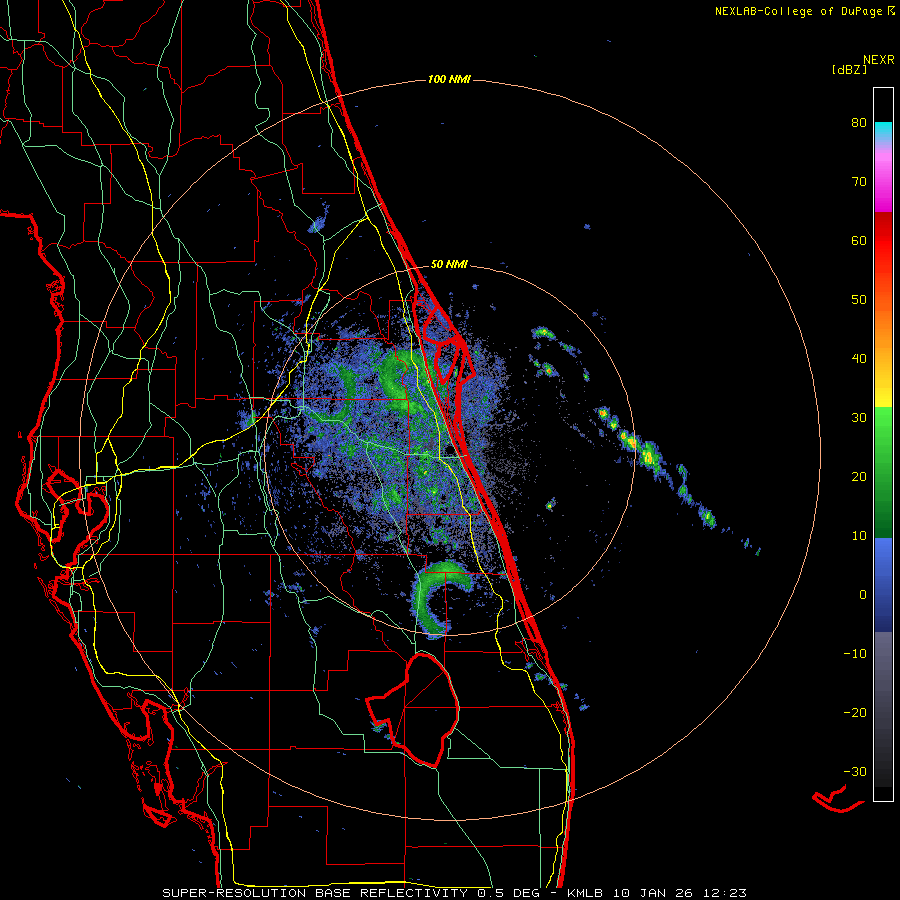Click the SUPER-RESOLUTION BASE REFLECTIVITY caption text
The width and height of the screenshot is (900, 900).
(x=313, y=893)
